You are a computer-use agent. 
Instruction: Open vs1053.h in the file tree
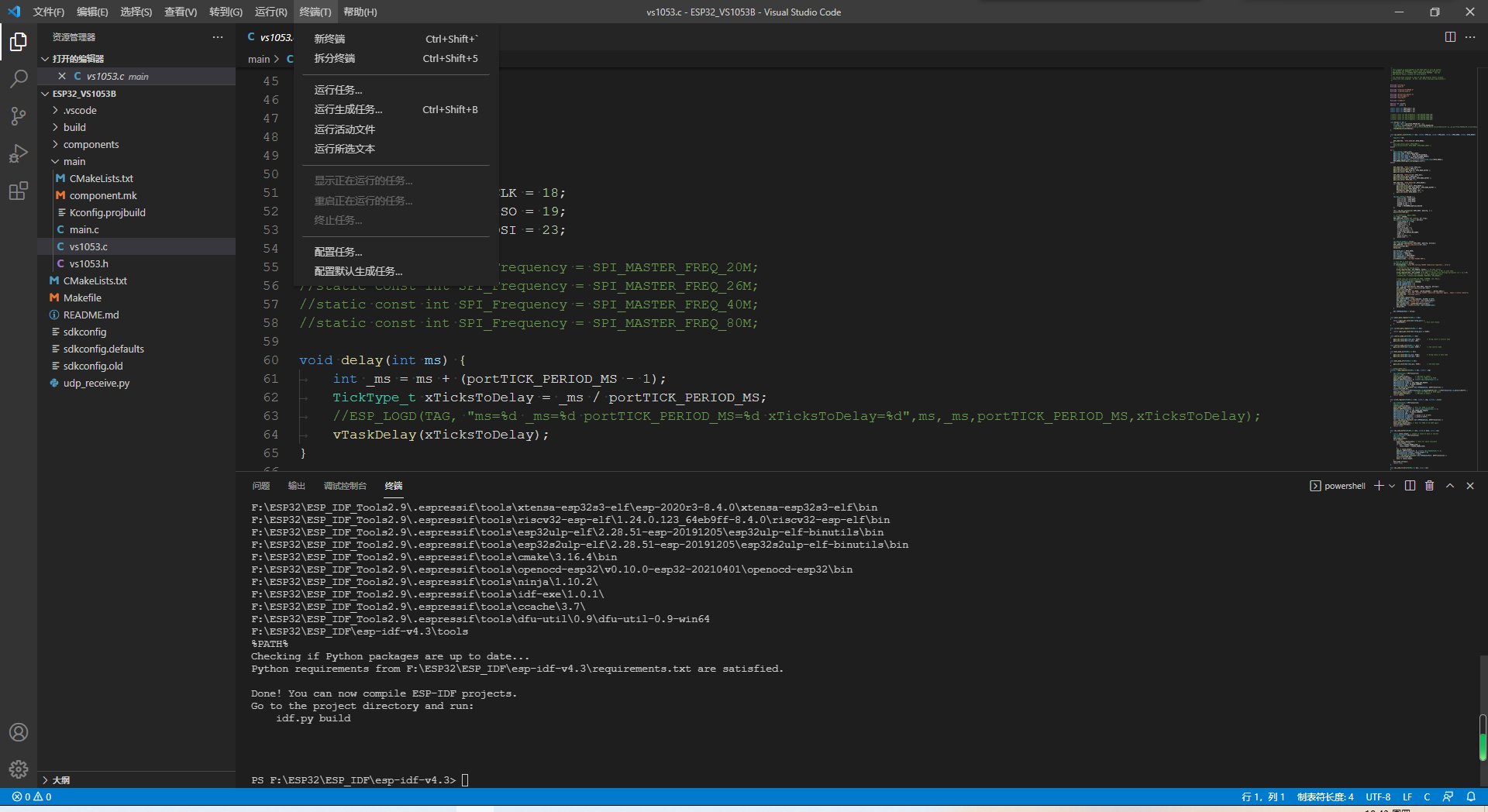click(x=136, y=263)
